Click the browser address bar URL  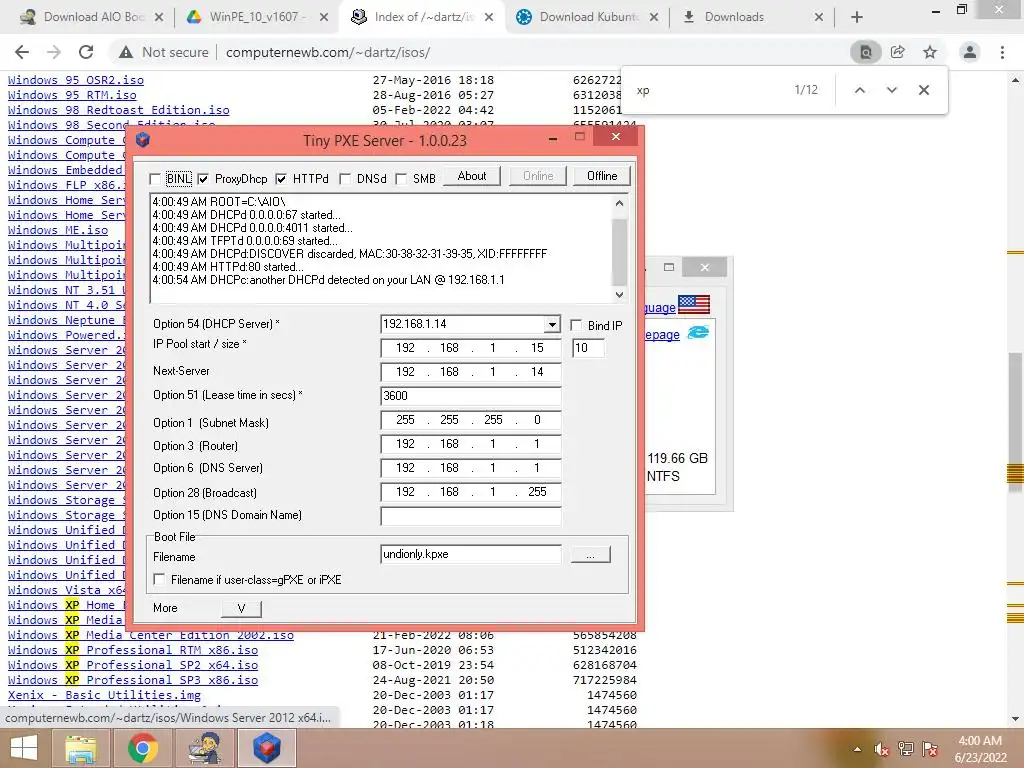point(328,52)
